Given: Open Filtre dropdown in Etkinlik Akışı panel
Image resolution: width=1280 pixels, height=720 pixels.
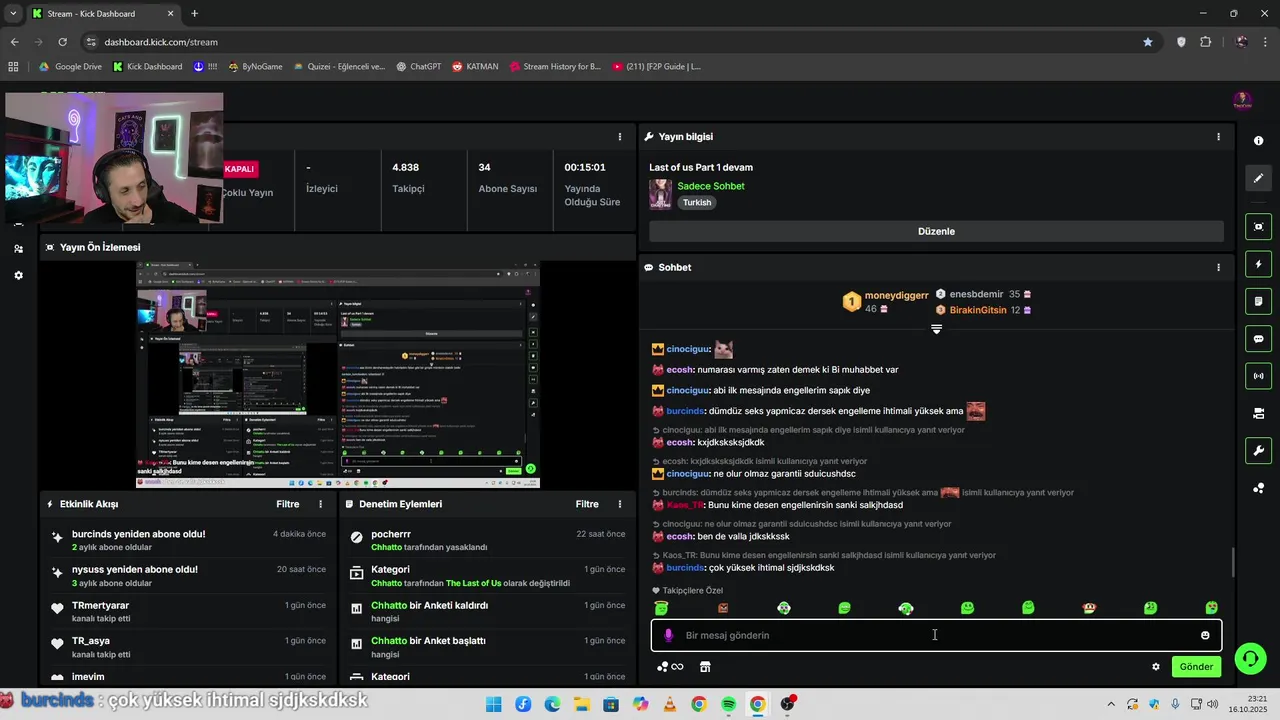Looking at the screenshot, I should point(288,504).
